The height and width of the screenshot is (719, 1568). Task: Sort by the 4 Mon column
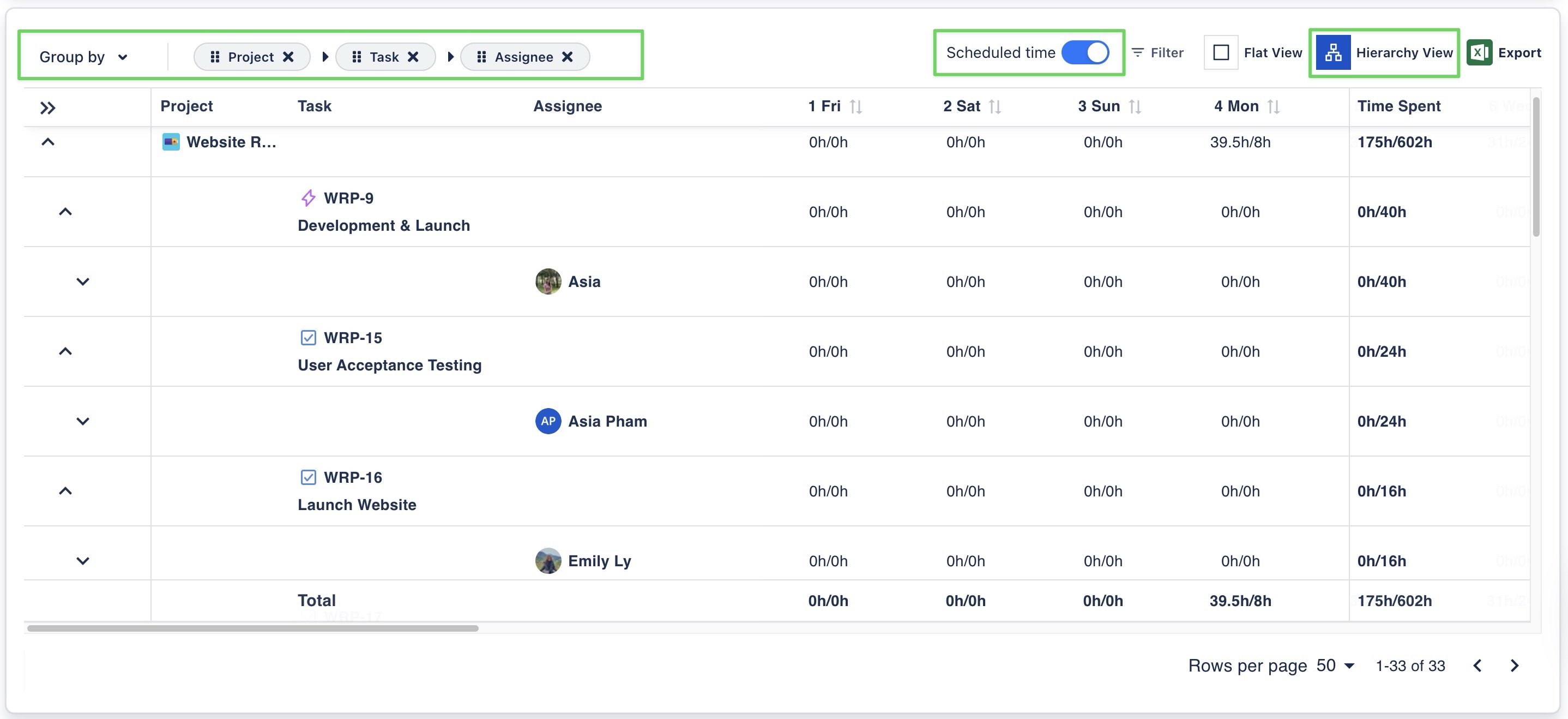click(1274, 106)
